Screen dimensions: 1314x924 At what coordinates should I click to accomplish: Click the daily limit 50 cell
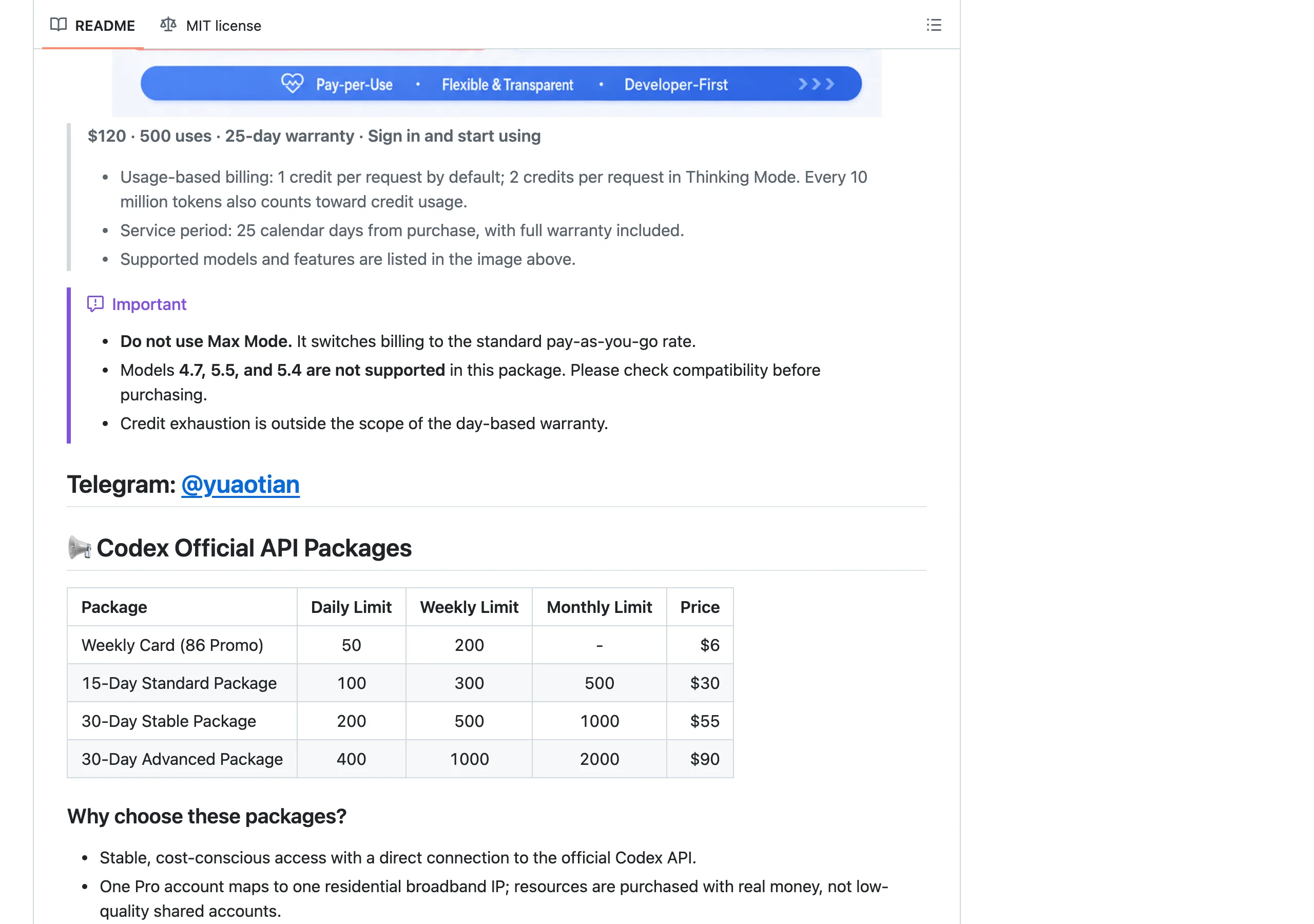point(352,645)
